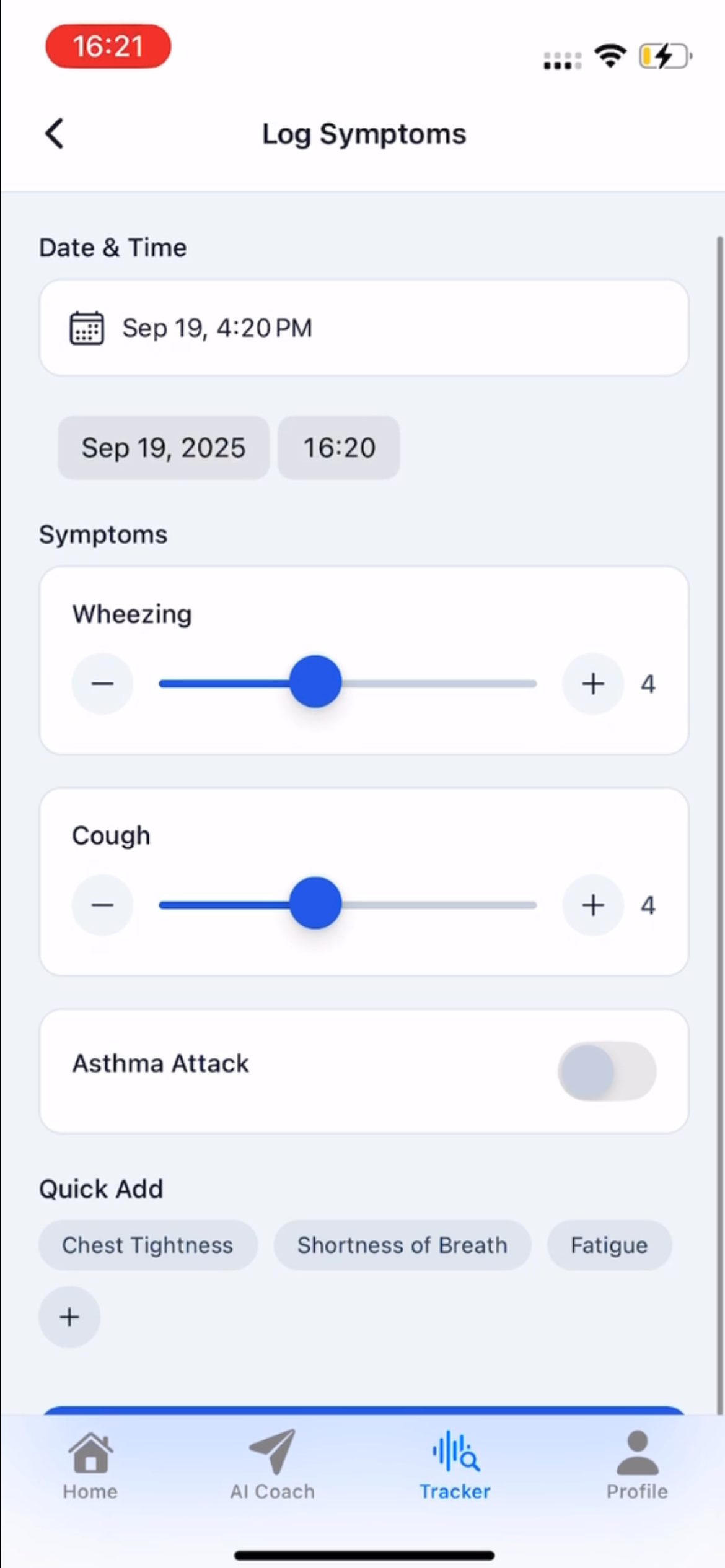
Task: Toggle the Asthma Attack switch
Action: click(607, 1071)
